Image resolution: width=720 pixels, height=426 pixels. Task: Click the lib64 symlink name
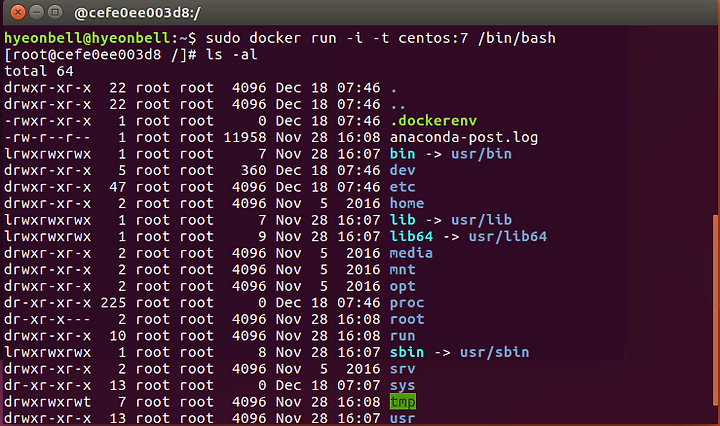coord(411,236)
